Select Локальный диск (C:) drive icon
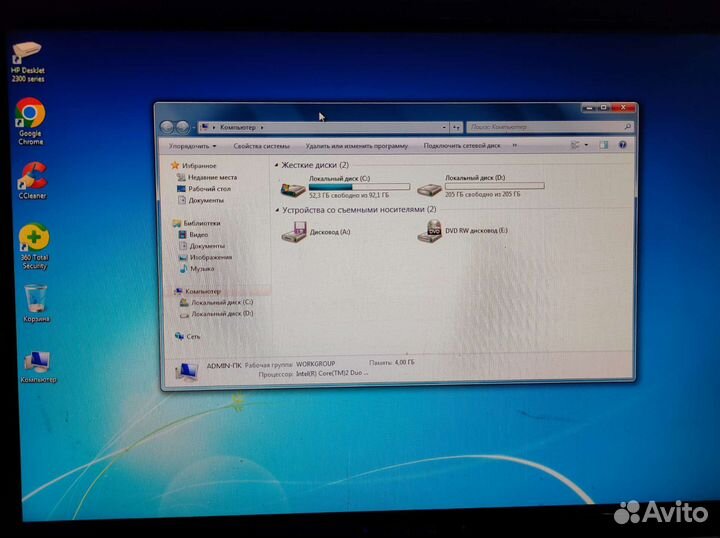 (x=293, y=187)
